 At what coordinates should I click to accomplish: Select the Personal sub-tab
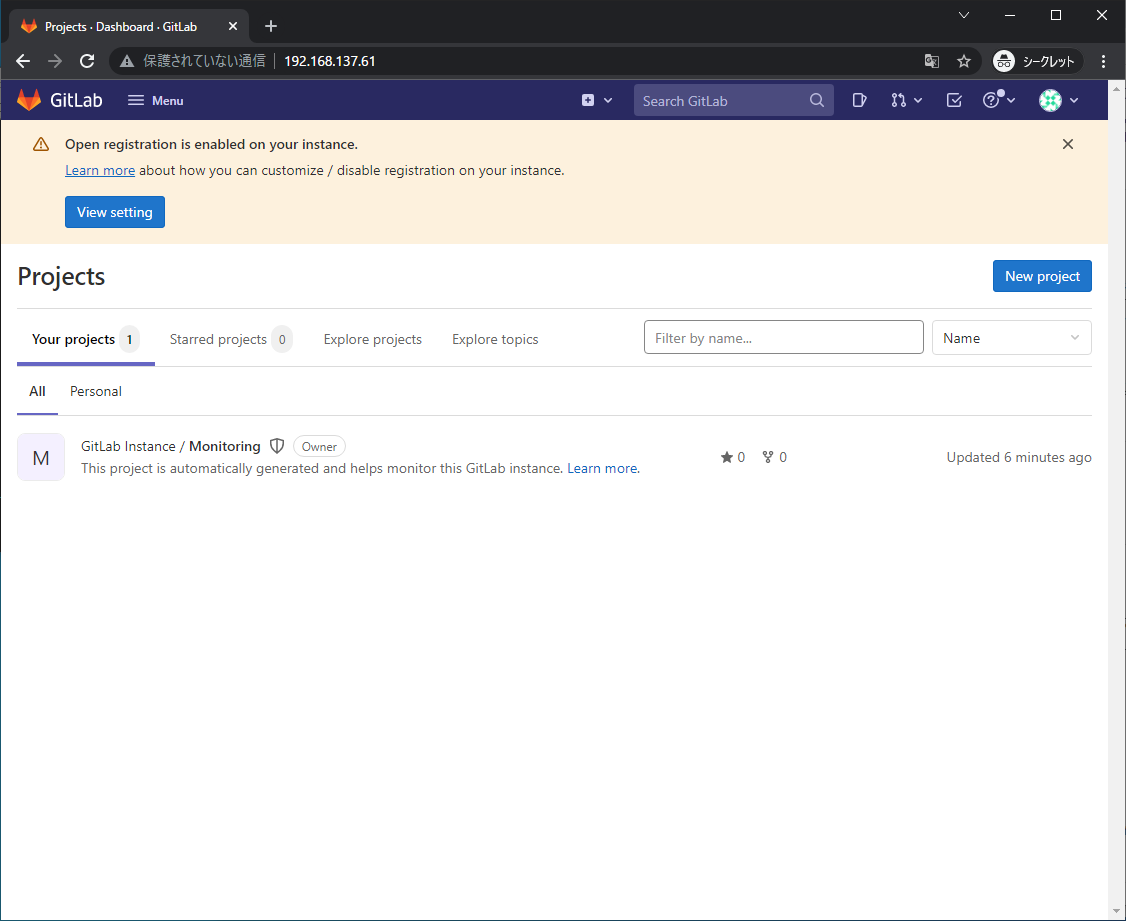[x=96, y=391]
